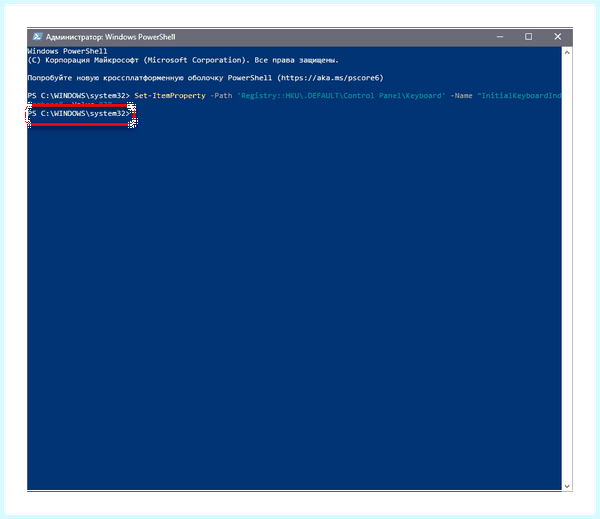The image size is (600, 519).
Task: Click the -Path parameter text
Action: (221, 96)
